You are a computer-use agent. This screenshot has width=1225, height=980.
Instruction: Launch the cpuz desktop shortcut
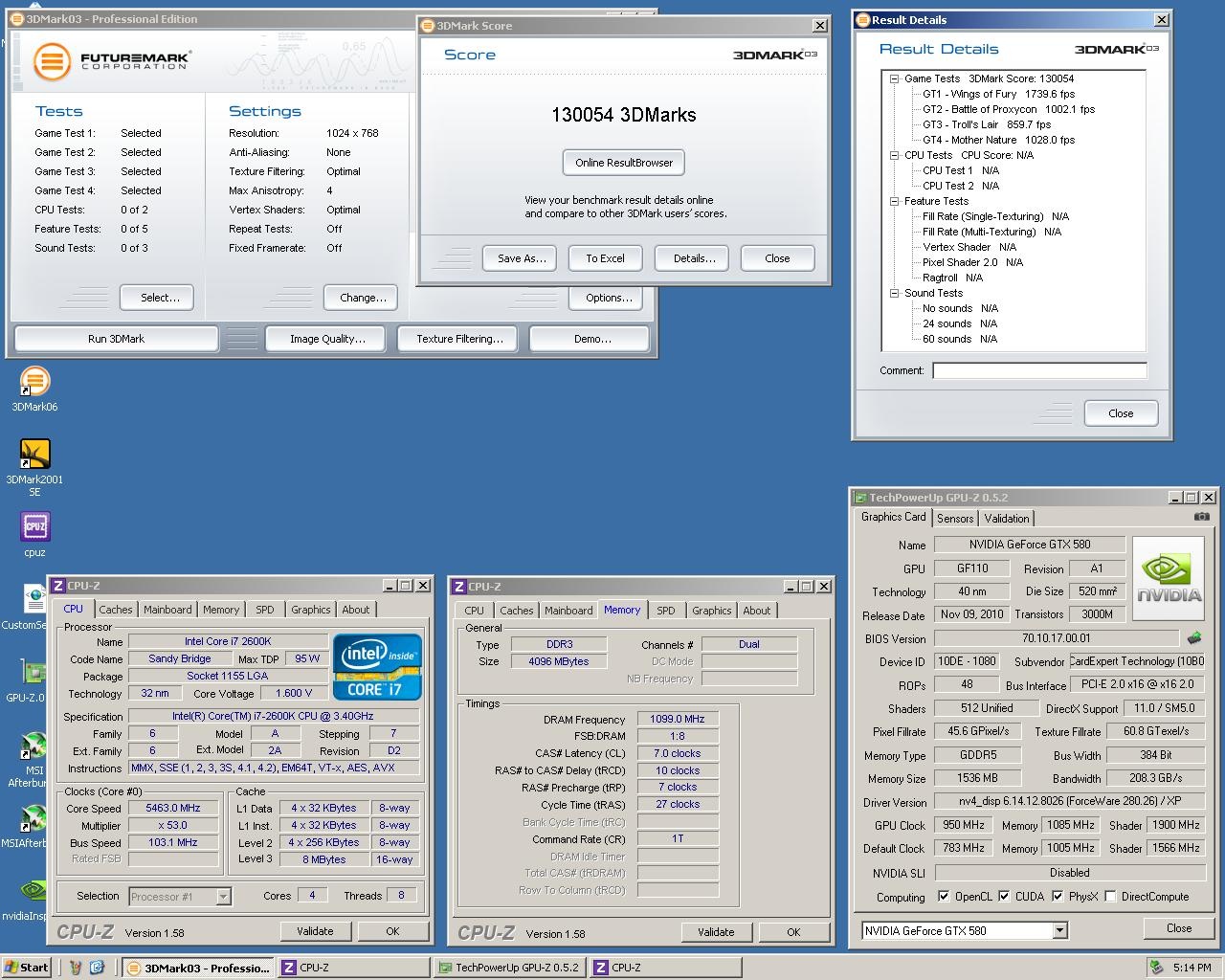pyautogui.click(x=34, y=527)
